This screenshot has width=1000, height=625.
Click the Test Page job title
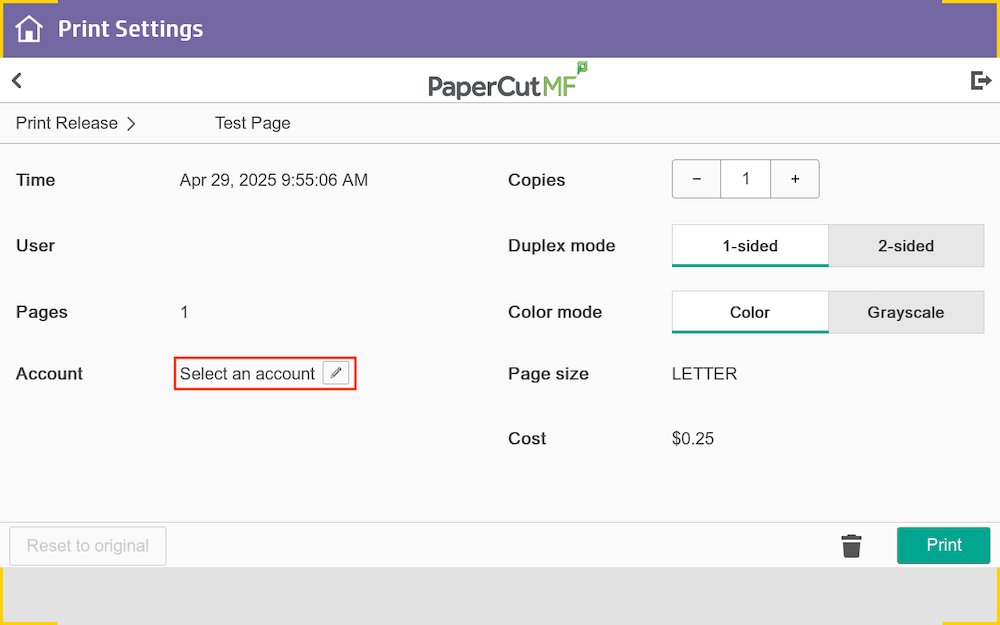[x=253, y=123]
